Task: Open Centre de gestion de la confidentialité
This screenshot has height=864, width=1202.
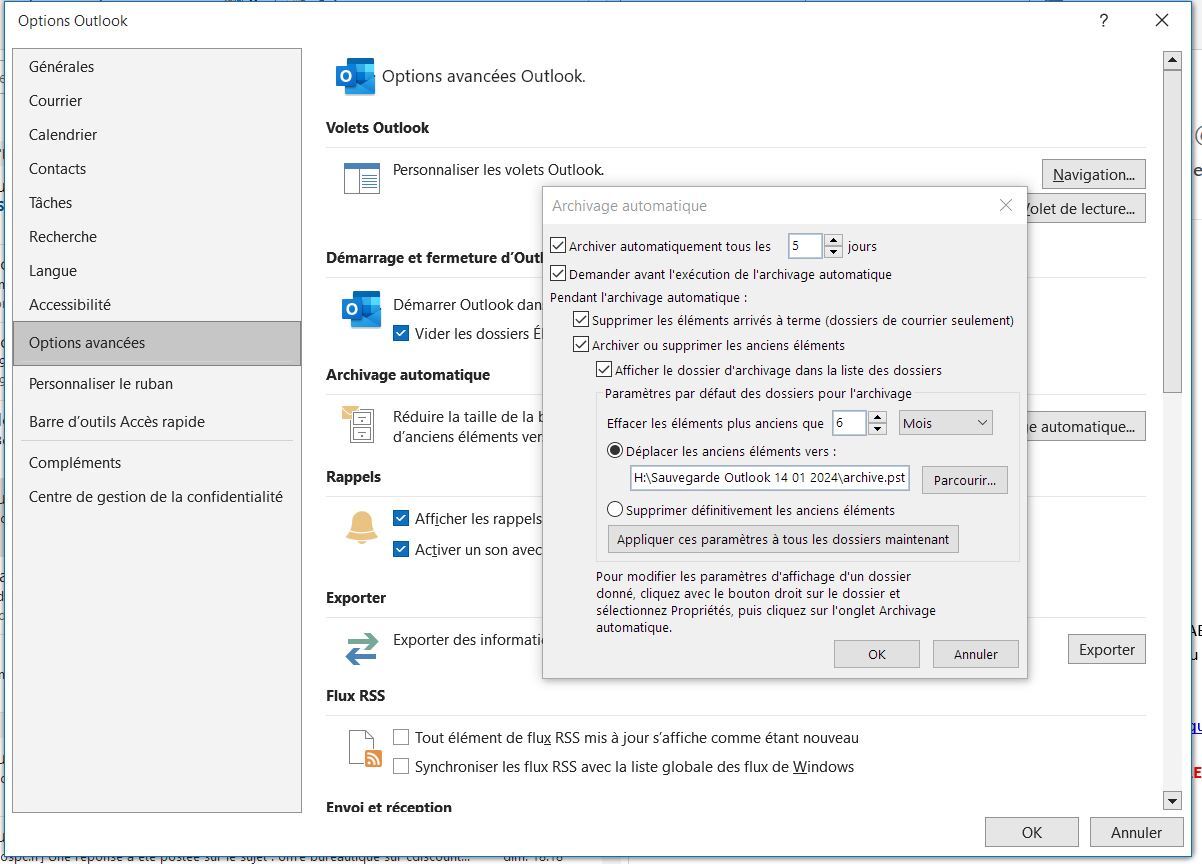Action: pyautogui.click(x=157, y=497)
